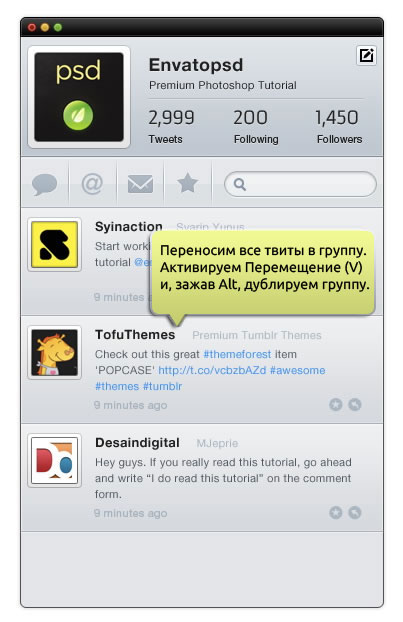This screenshot has height=622, width=403.
Task: View the 1,450 Followers list
Action: click(338, 127)
